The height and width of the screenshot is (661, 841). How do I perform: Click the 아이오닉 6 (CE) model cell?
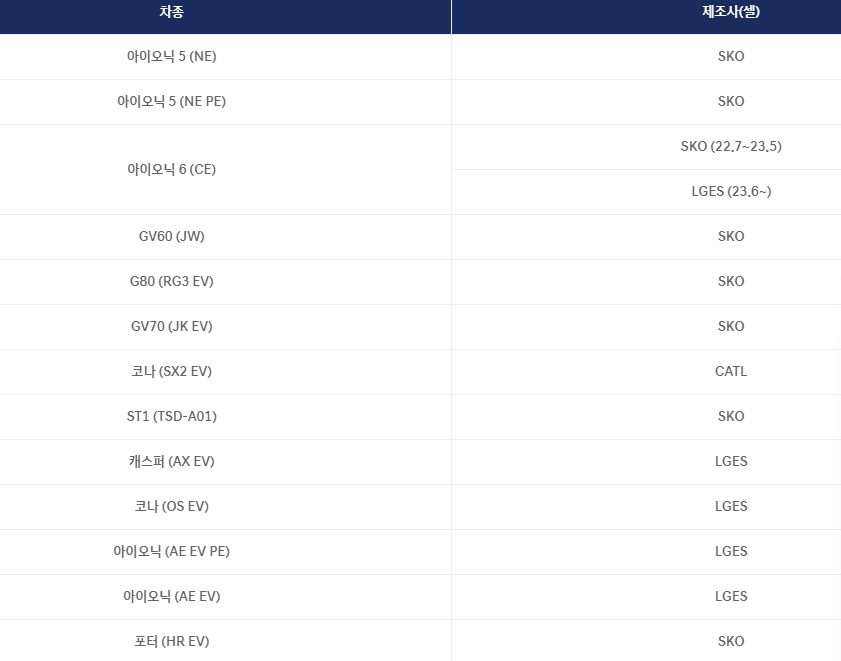click(171, 169)
